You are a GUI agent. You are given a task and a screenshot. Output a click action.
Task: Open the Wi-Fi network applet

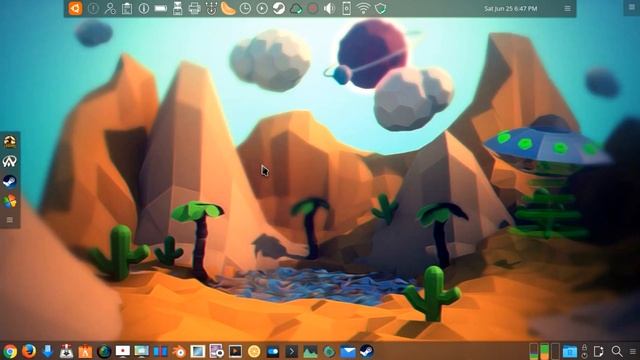click(363, 8)
